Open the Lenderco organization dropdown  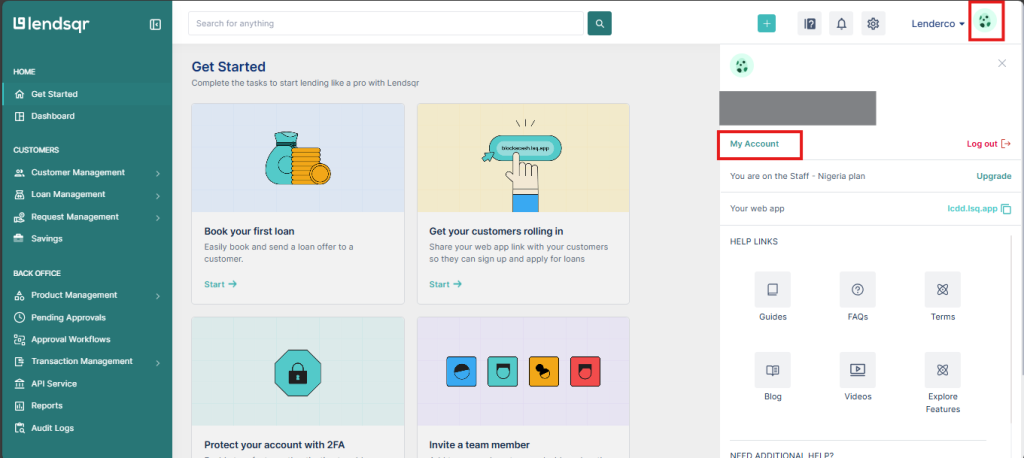click(938, 24)
